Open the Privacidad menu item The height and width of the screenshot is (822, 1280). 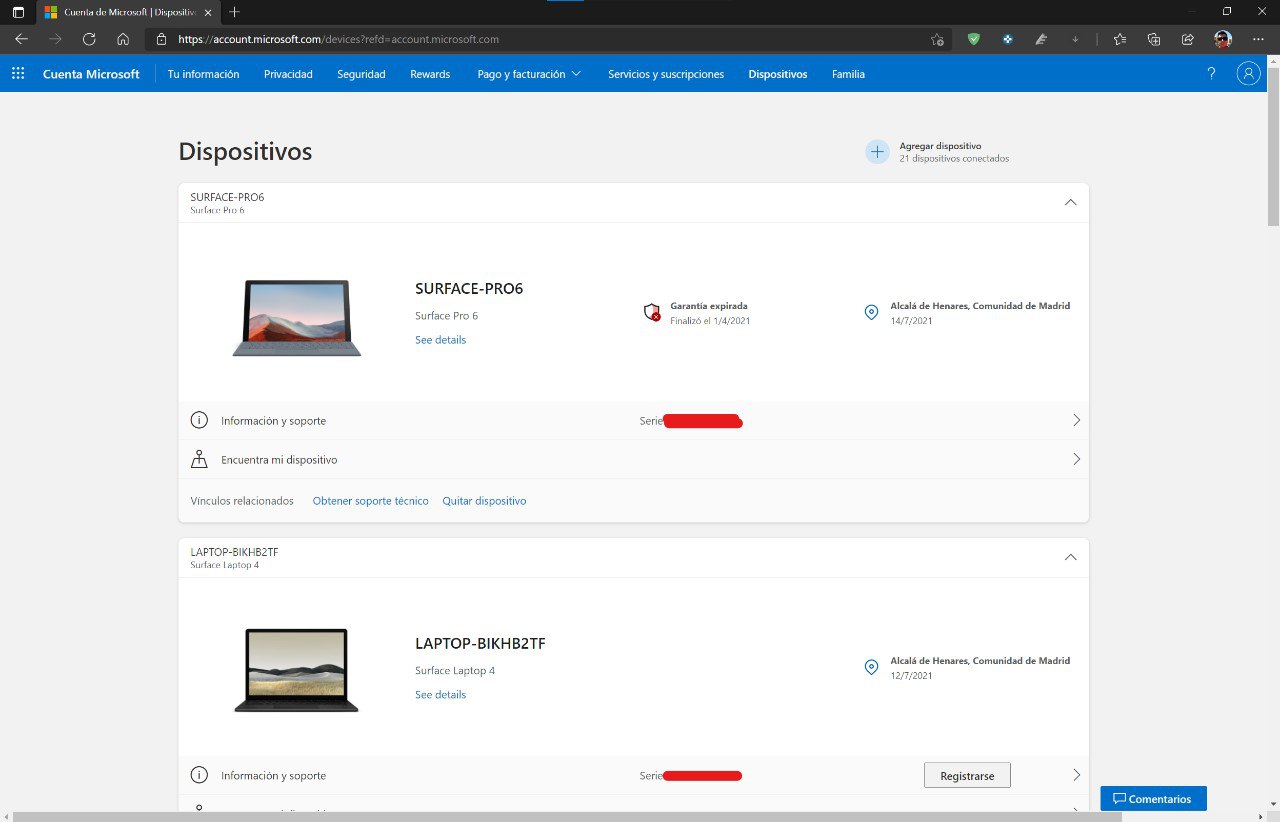288,74
